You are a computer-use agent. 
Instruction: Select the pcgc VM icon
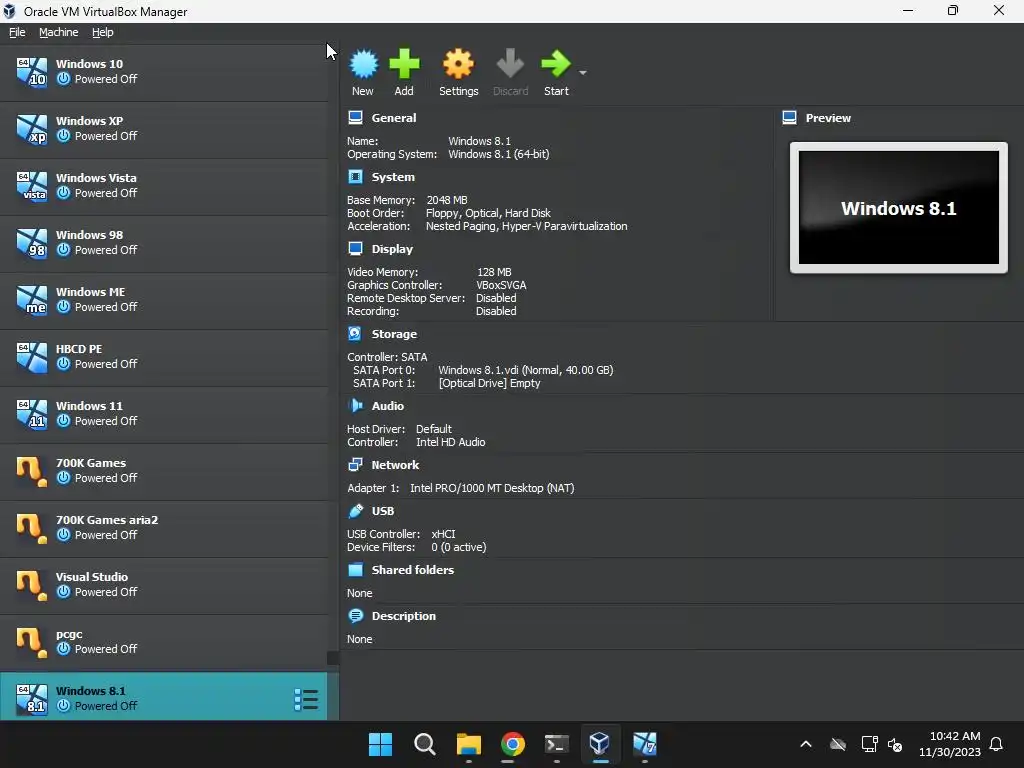pyautogui.click(x=31, y=642)
